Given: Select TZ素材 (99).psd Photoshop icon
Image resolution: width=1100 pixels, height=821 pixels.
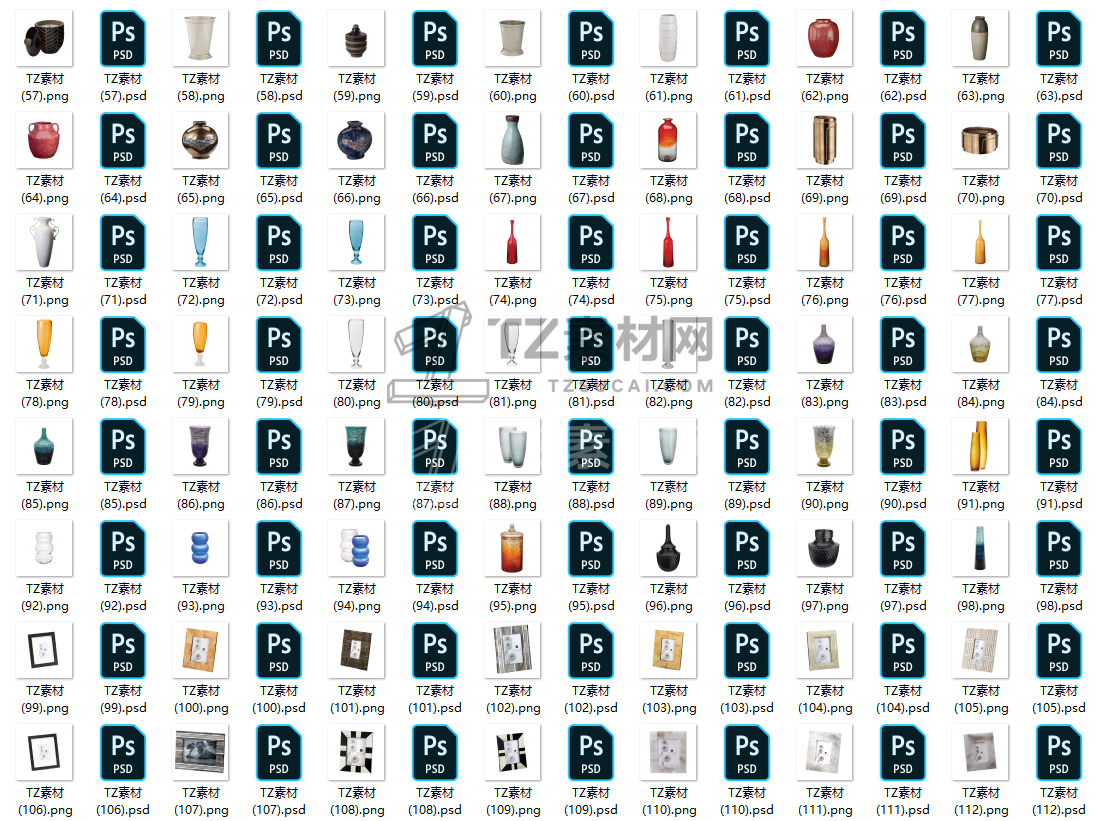Looking at the screenshot, I should 123,650.
